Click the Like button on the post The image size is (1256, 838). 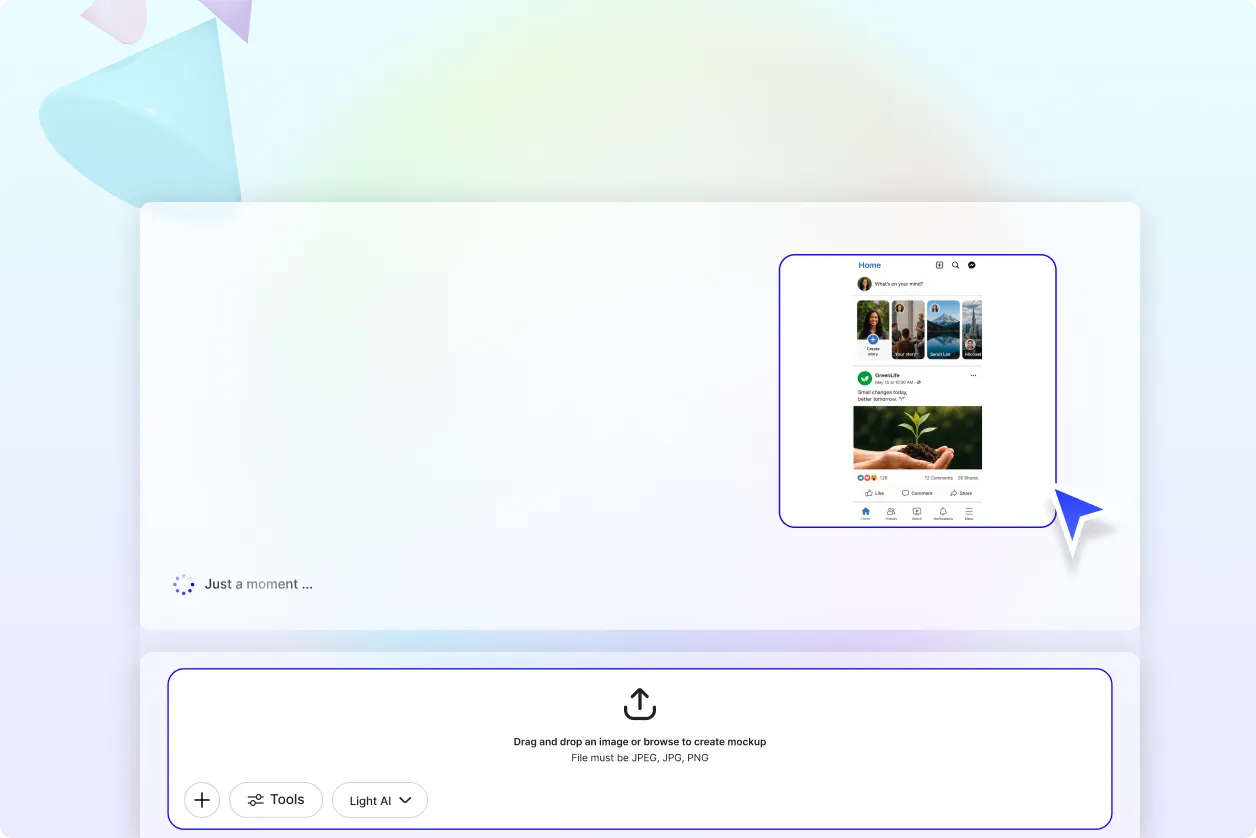[x=875, y=493]
